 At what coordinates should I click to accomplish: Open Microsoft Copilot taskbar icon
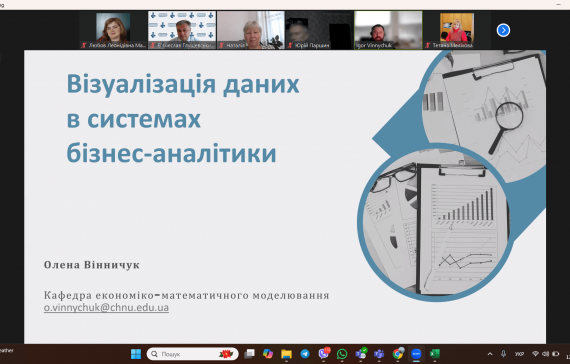click(268, 354)
